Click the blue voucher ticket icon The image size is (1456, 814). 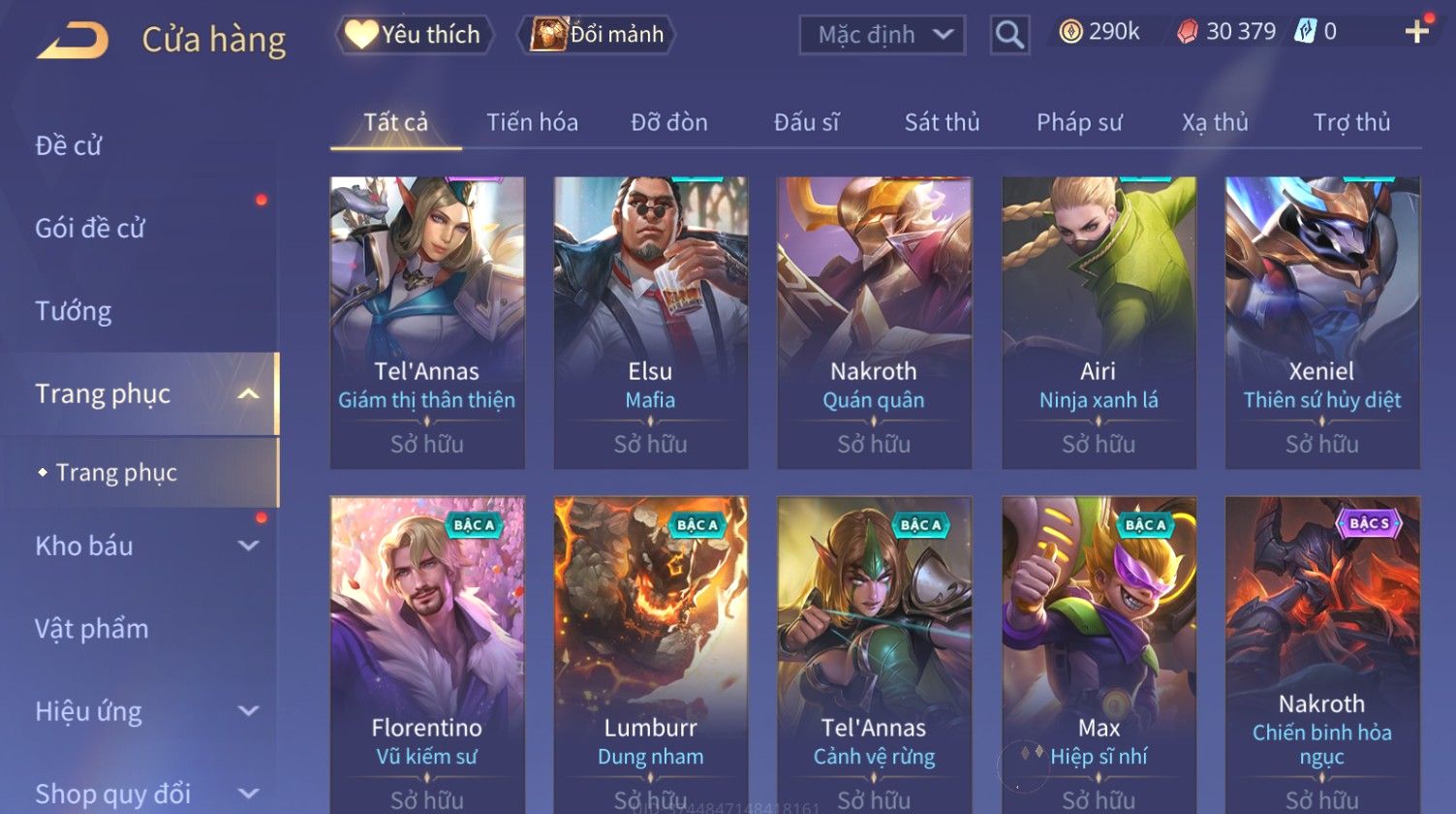pos(1305,33)
